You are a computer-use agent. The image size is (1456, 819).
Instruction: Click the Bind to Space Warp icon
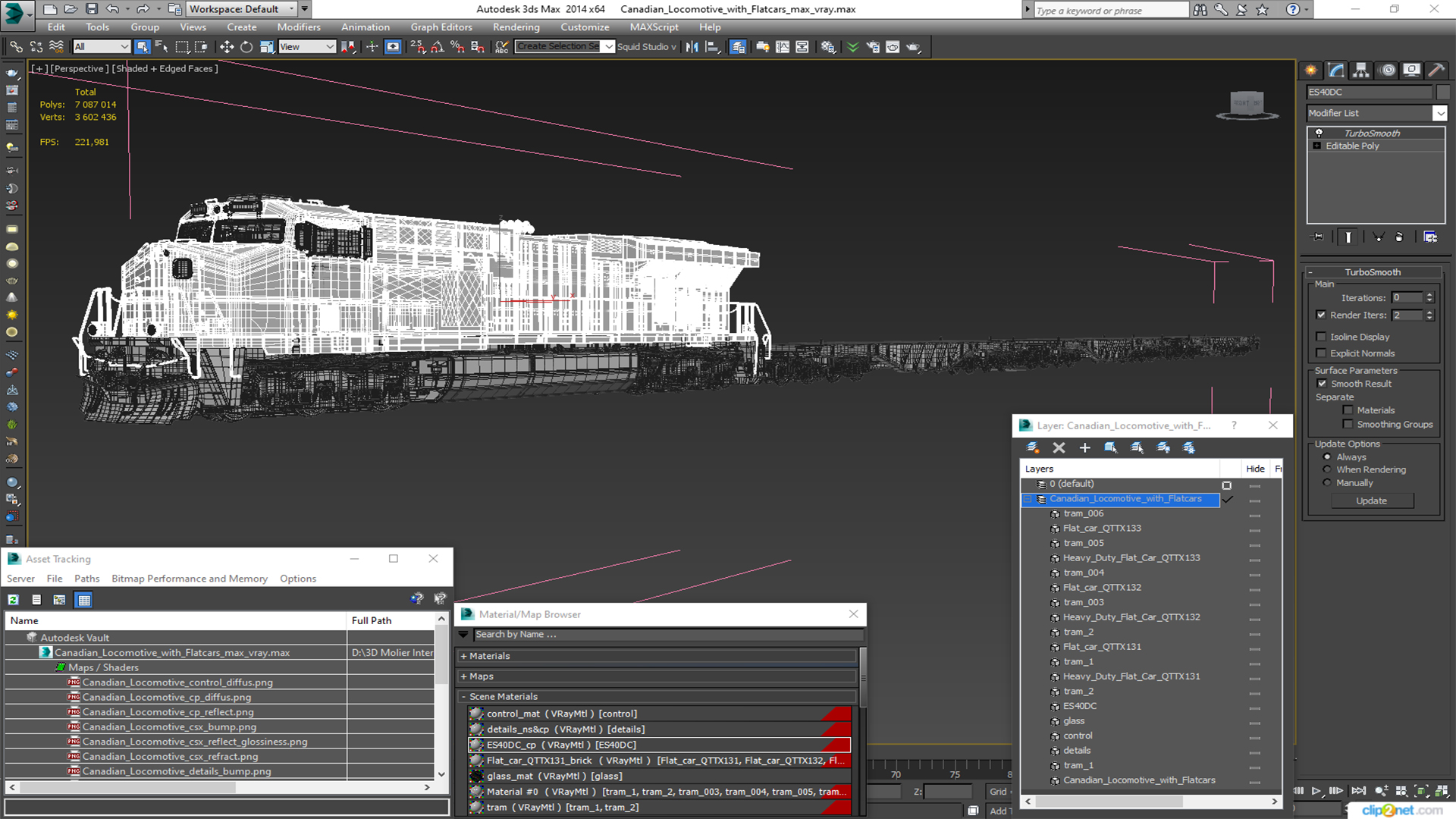point(56,47)
